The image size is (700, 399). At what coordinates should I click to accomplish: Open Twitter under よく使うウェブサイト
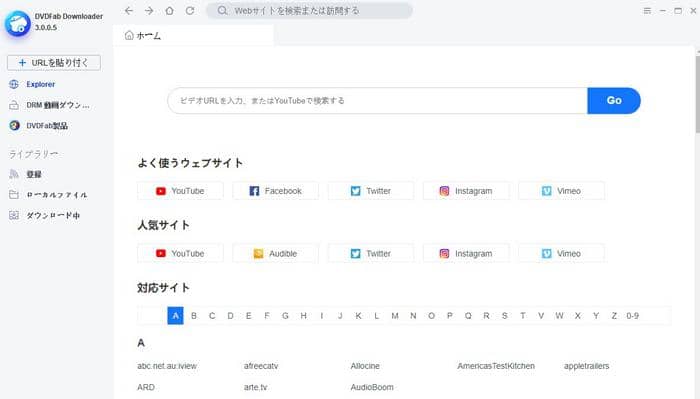coord(371,191)
